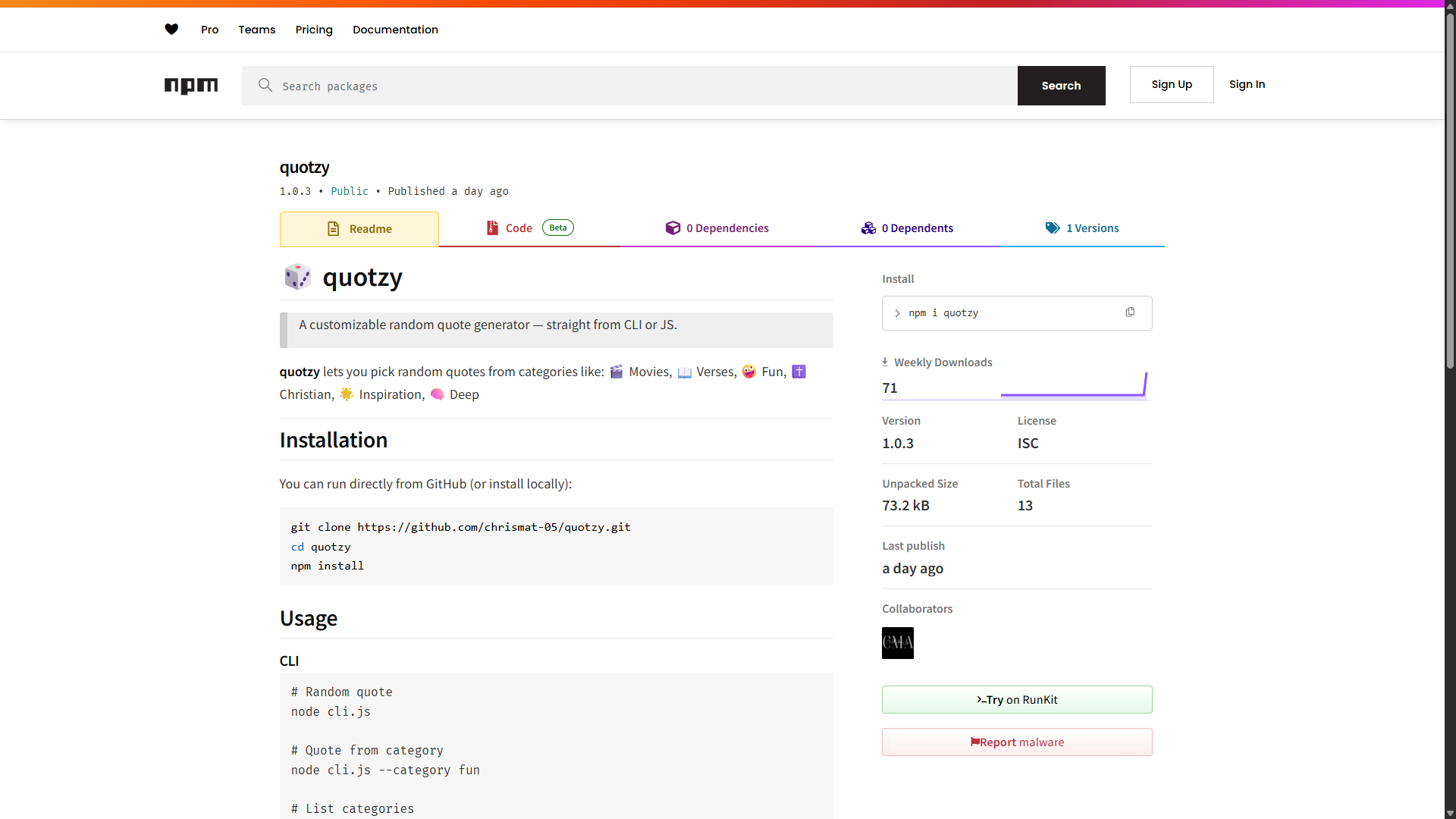This screenshot has height=819, width=1456.
Task: Click the open book emoji before Verses
Action: (685, 372)
